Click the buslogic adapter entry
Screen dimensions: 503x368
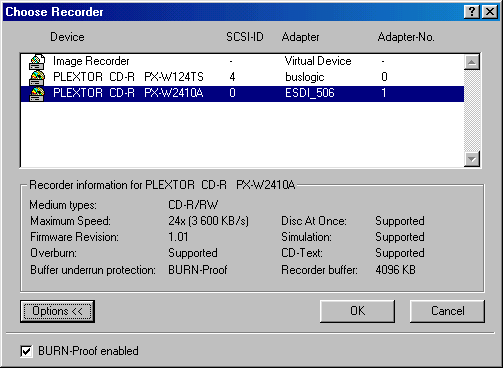305,77
